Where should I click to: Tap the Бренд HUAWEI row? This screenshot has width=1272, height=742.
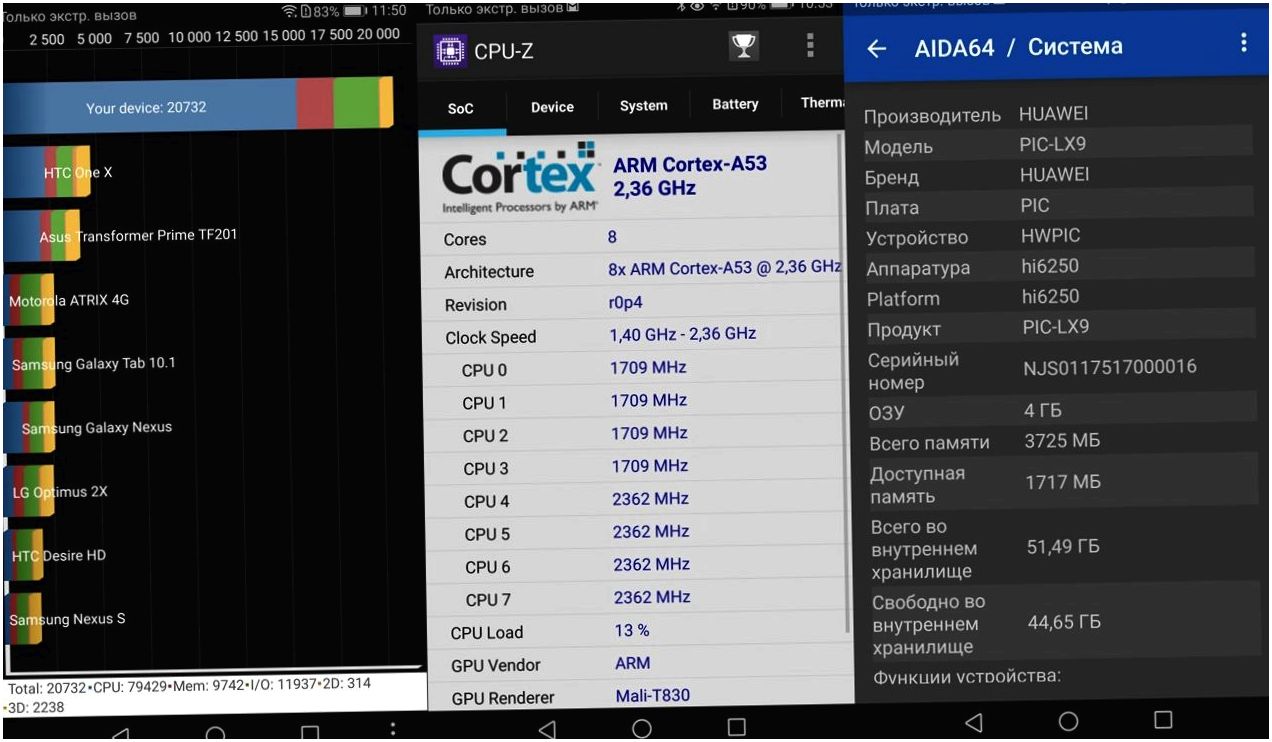[x=1058, y=176]
